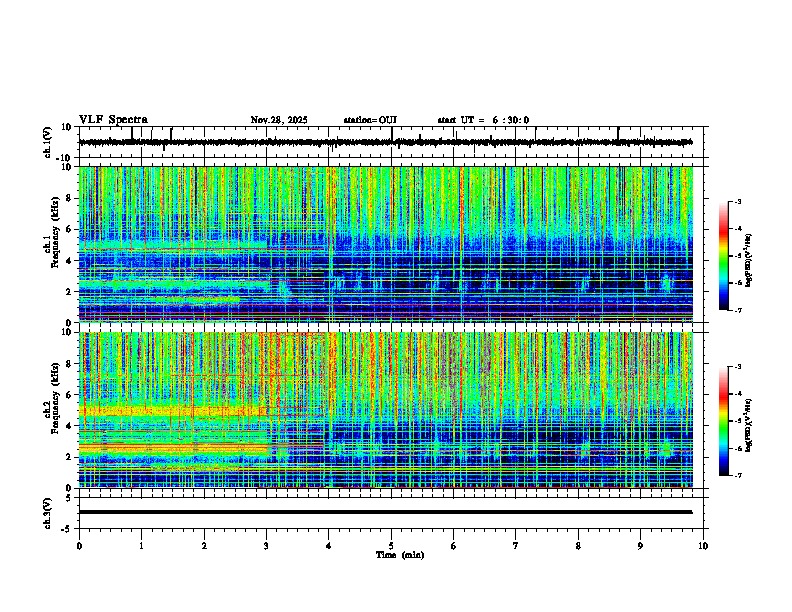Click the ch.1 voltage waveform trace
The image size is (792, 612).
pos(385,142)
